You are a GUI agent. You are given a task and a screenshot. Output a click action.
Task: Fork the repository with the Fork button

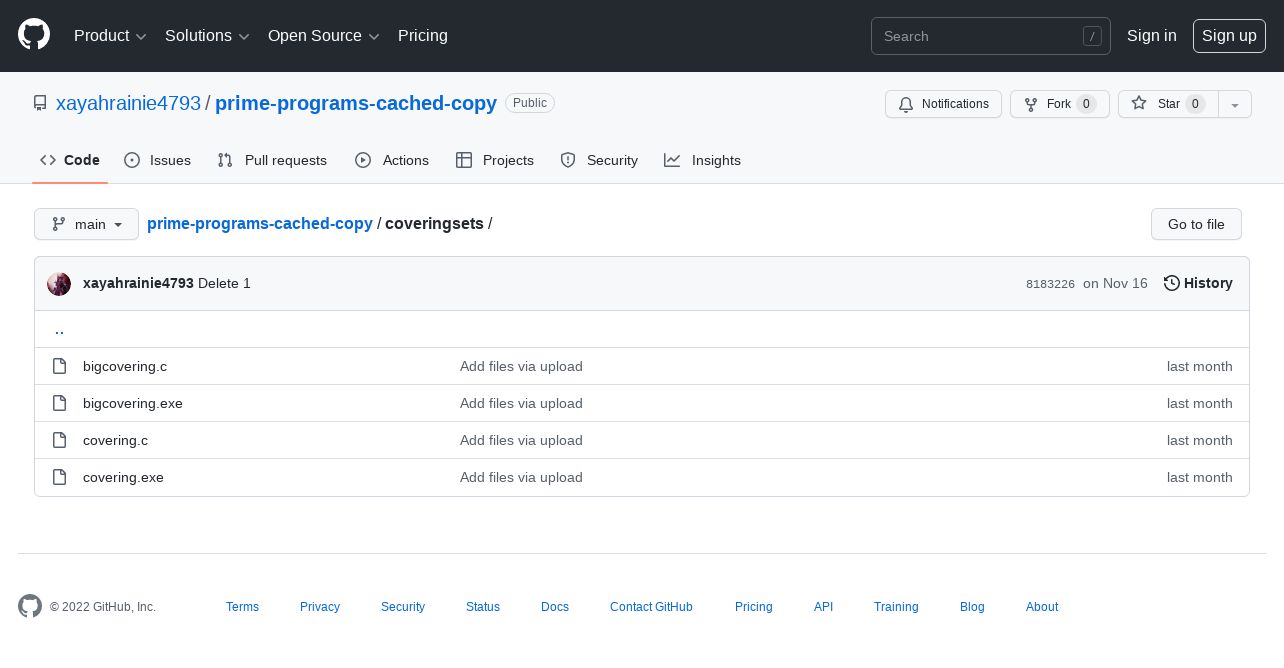coord(1060,104)
